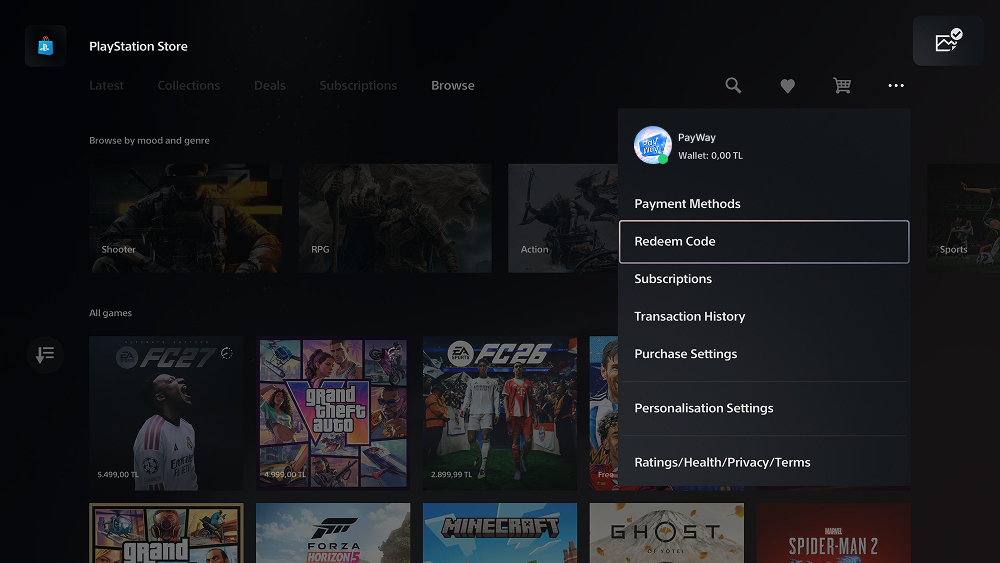
Task: Click the 'Browse by mood and genre' heading
Action: click(149, 140)
